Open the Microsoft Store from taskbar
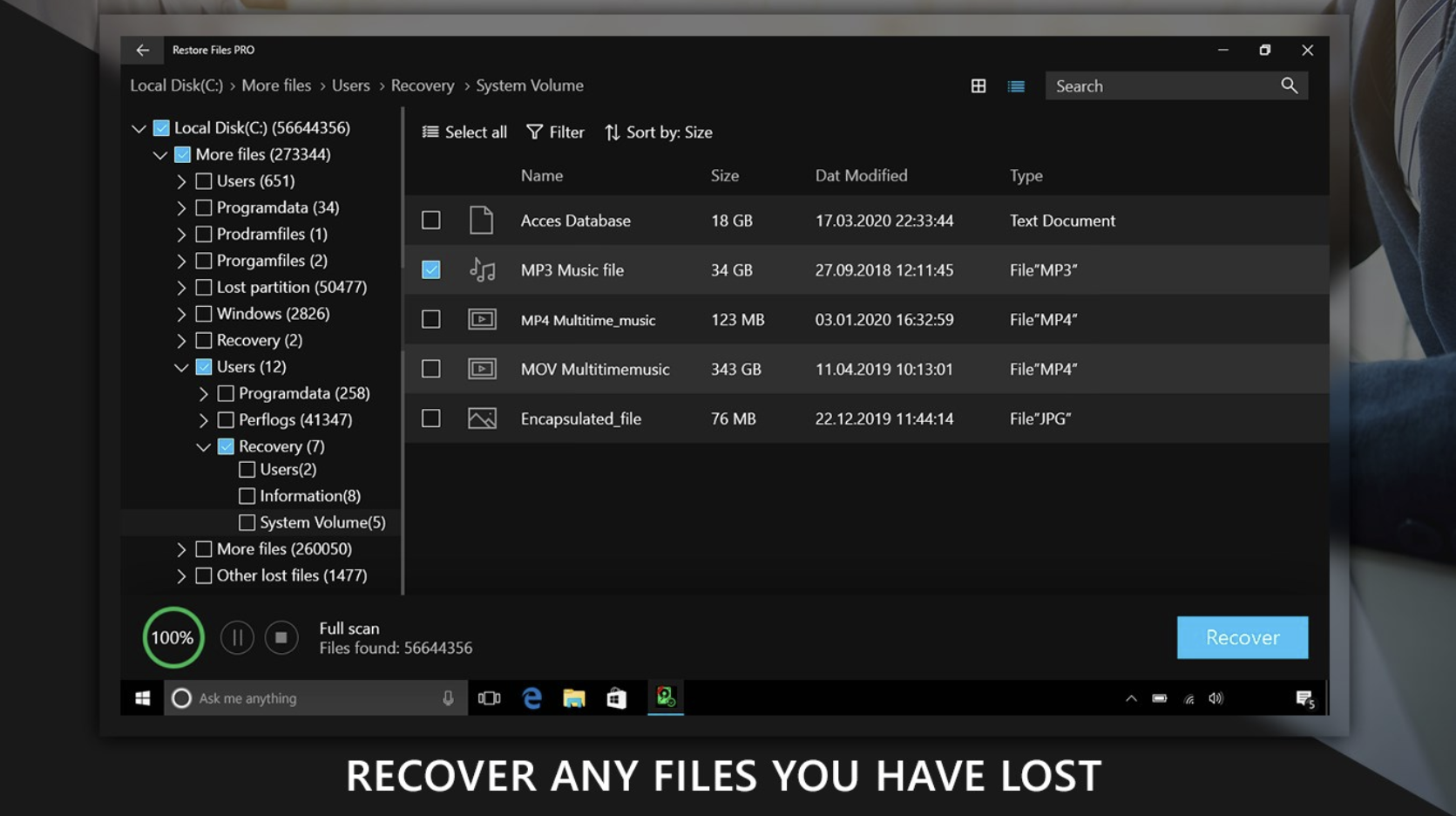This screenshot has height=816, width=1456. tap(617, 698)
